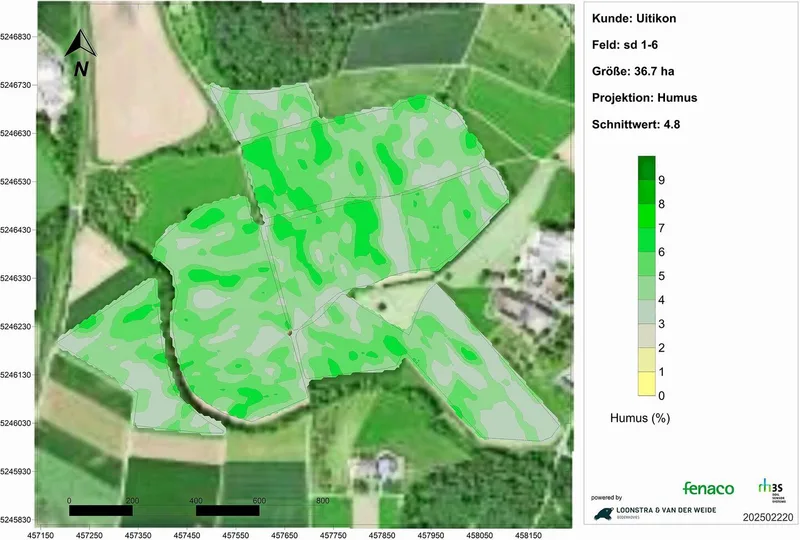Select the 'Kunde: Uitikon' text

click(x=634, y=18)
